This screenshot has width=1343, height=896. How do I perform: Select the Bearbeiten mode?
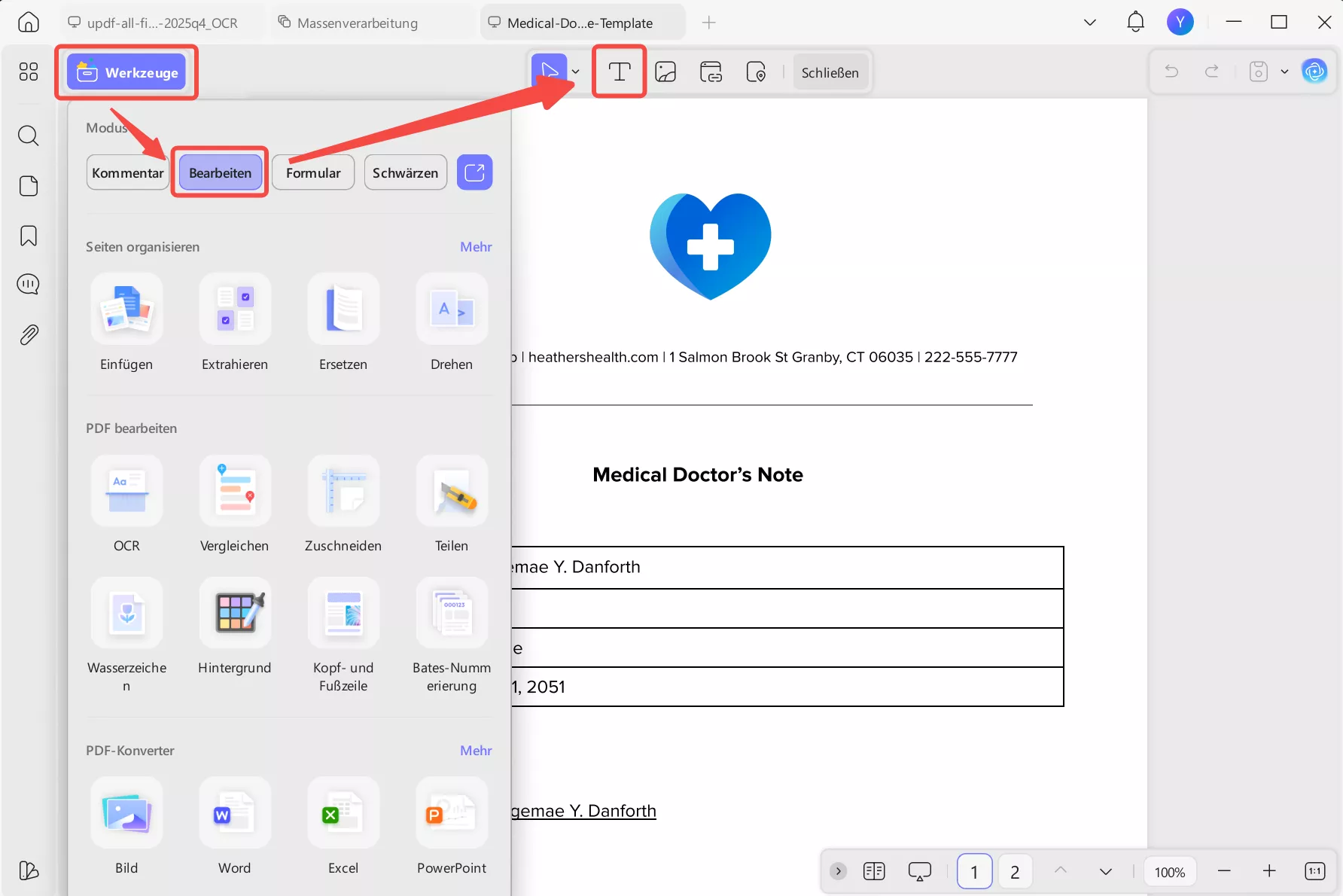(221, 172)
